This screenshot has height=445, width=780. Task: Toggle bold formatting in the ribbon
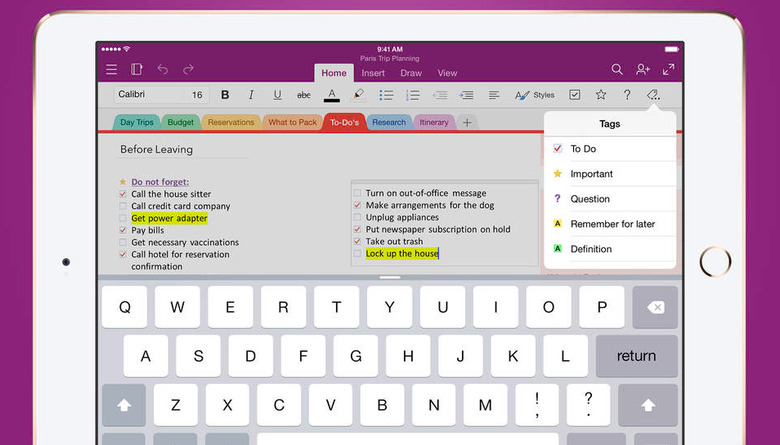(x=225, y=95)
